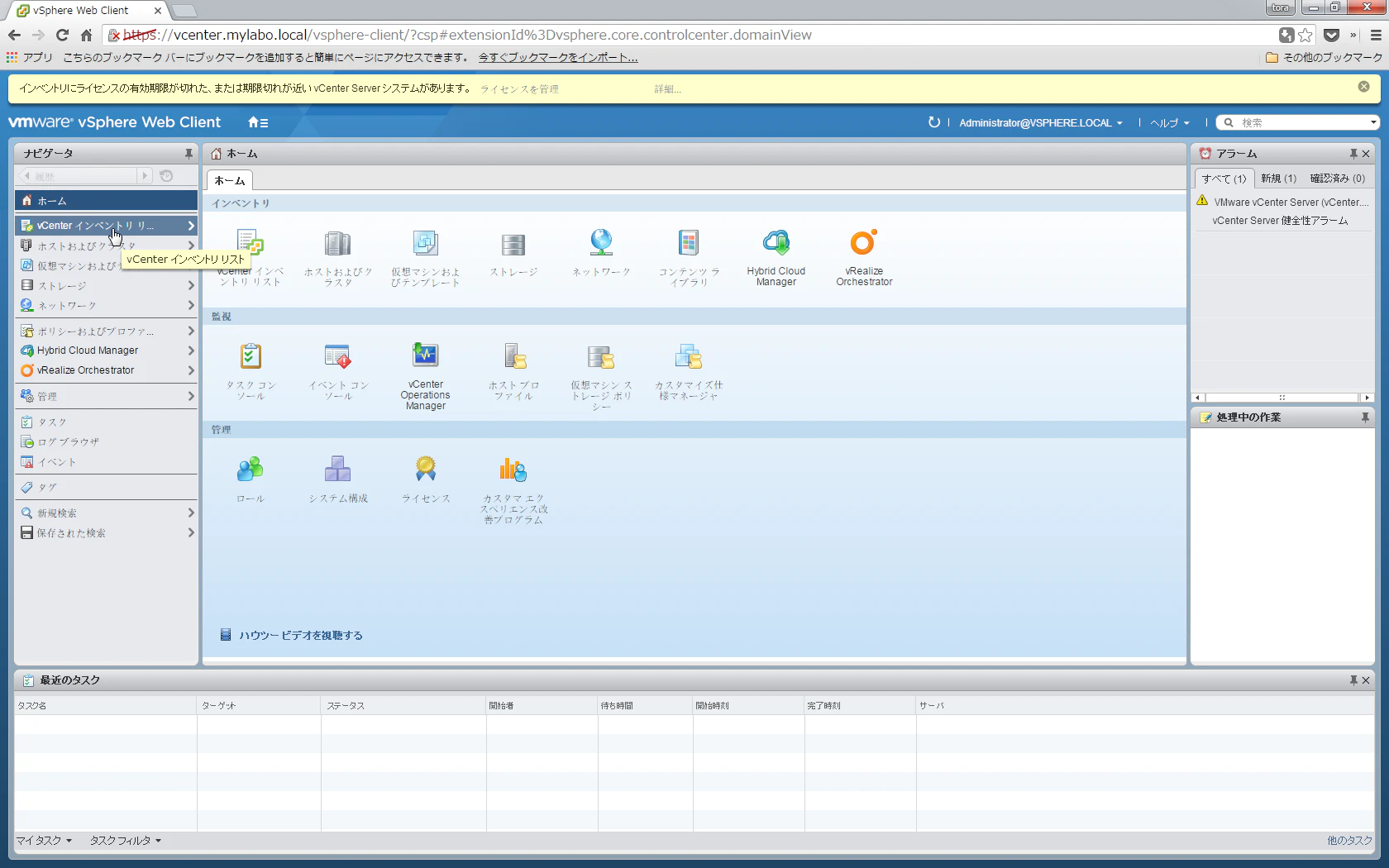Screen dimensions: 1389x868
Task: Open the My Tasks dropdown
Action: tap(45, 841)
